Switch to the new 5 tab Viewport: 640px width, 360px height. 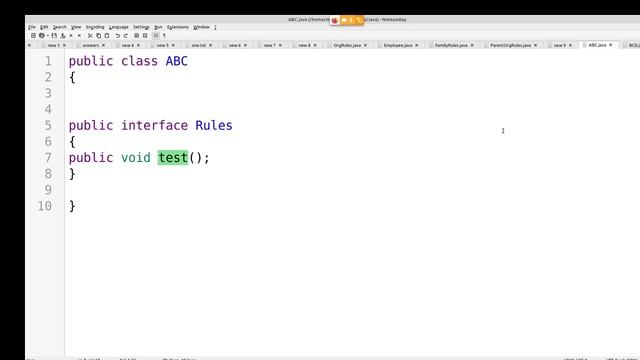(162, 45)
